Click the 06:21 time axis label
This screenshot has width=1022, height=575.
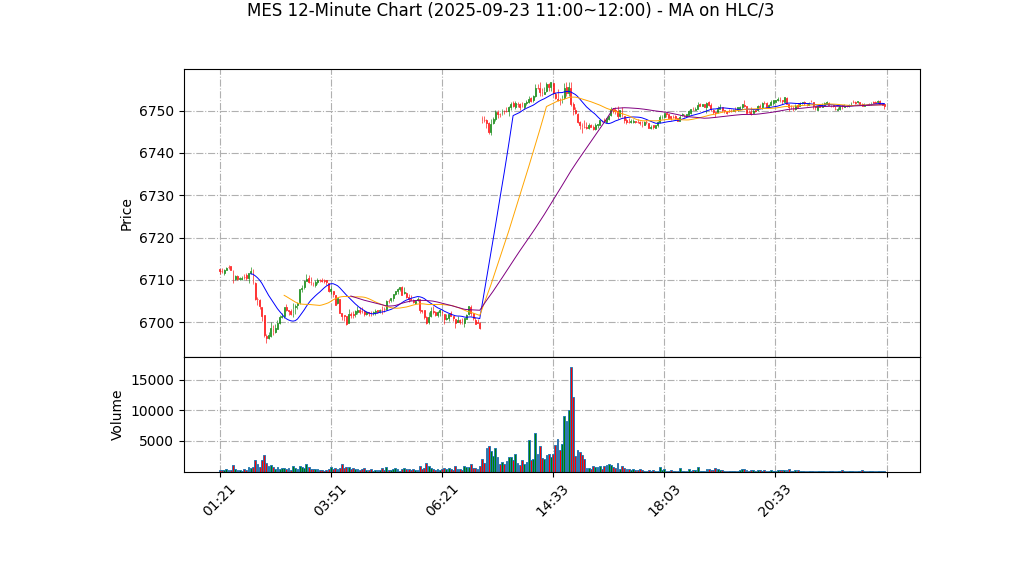[441, 500]
